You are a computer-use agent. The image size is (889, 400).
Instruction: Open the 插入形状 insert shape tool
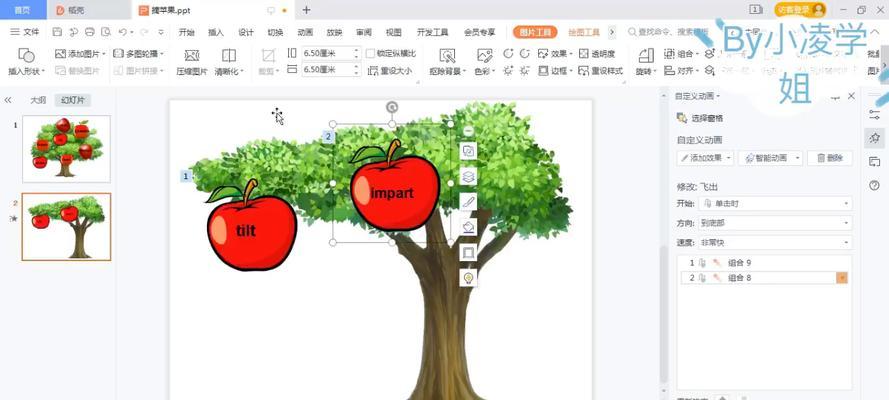click(x=26, y=62)
